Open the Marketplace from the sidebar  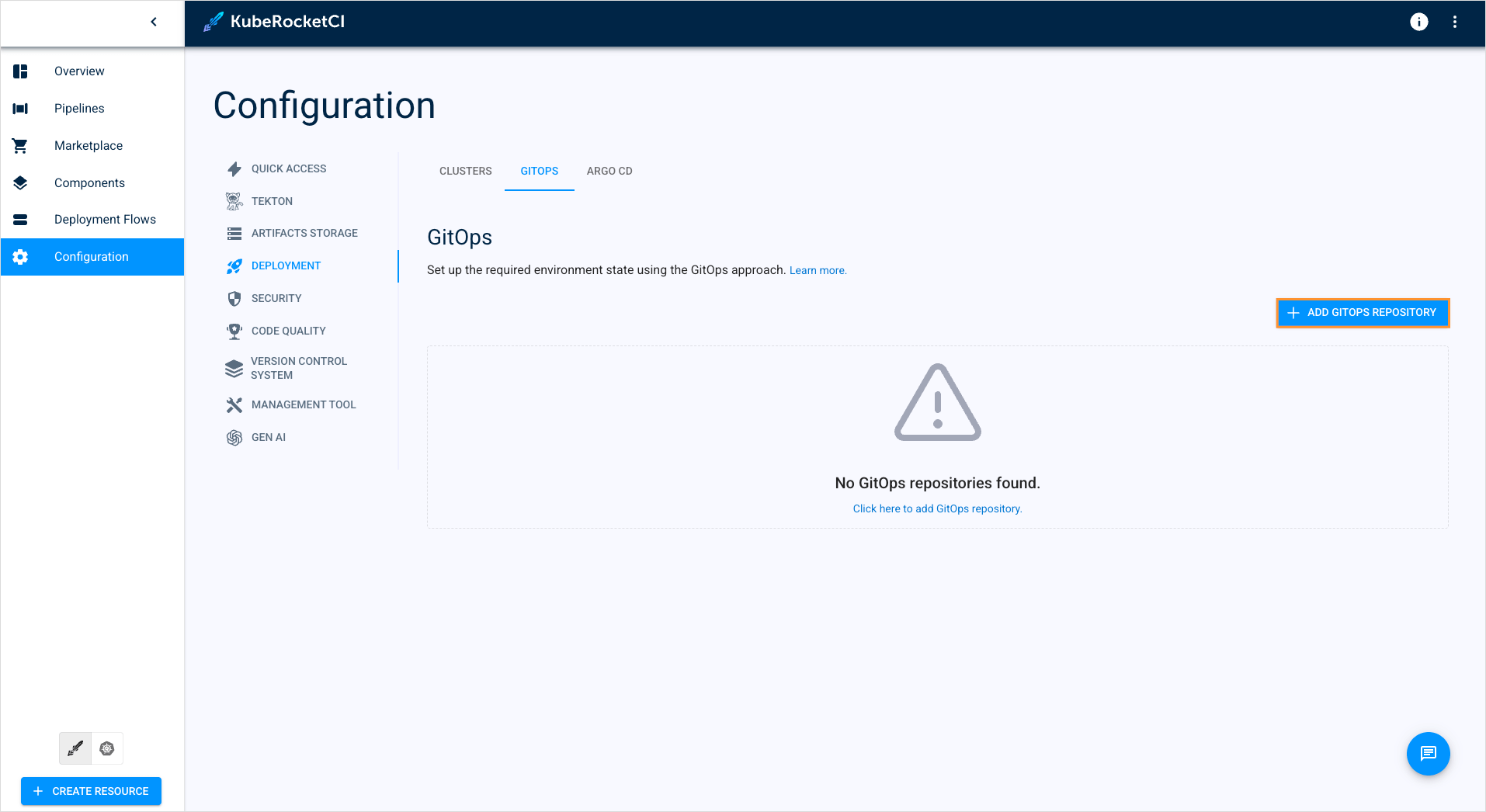88,145
